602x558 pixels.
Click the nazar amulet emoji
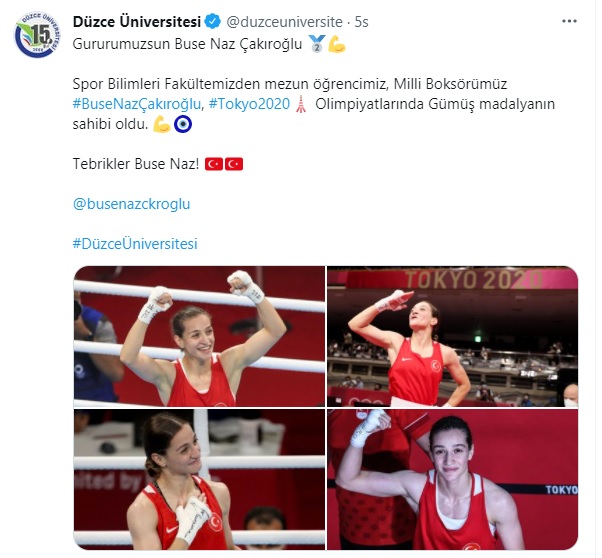click(x=183, y=124)
